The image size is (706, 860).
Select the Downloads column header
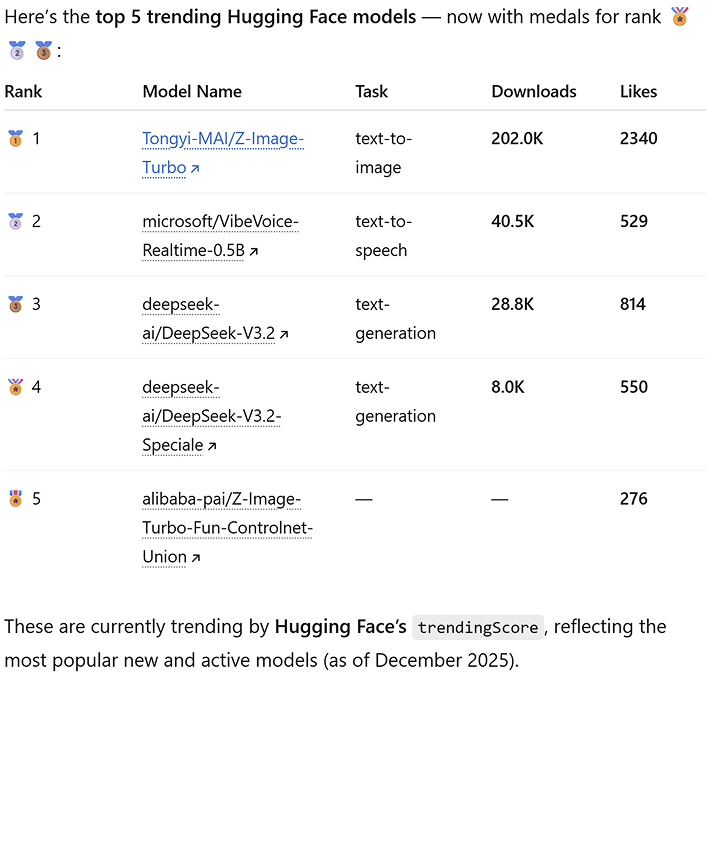click(x=534, y=91)
